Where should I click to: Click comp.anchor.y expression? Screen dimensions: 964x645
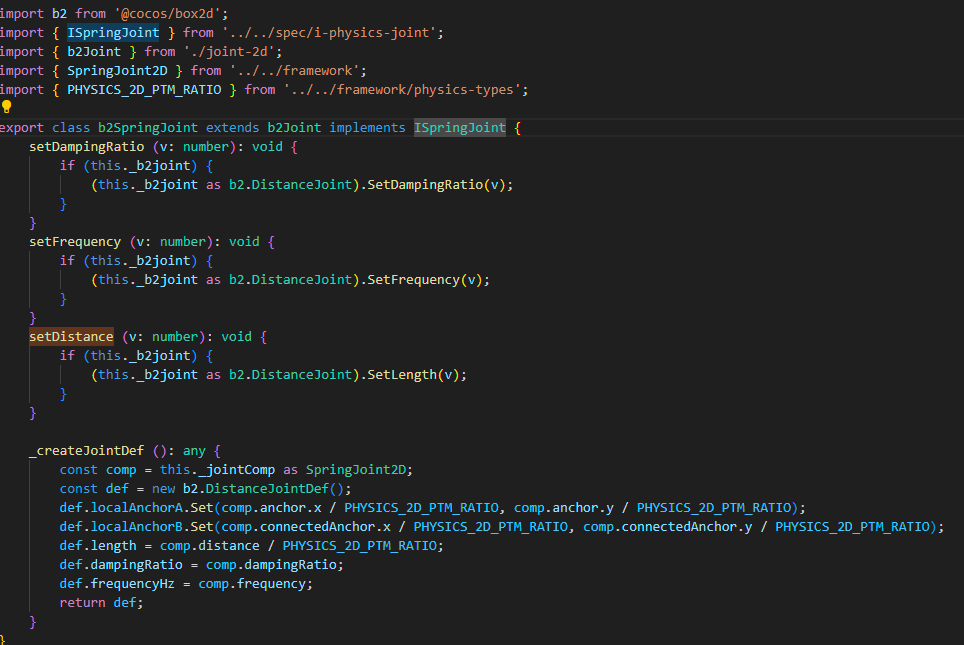coord(564,508)
